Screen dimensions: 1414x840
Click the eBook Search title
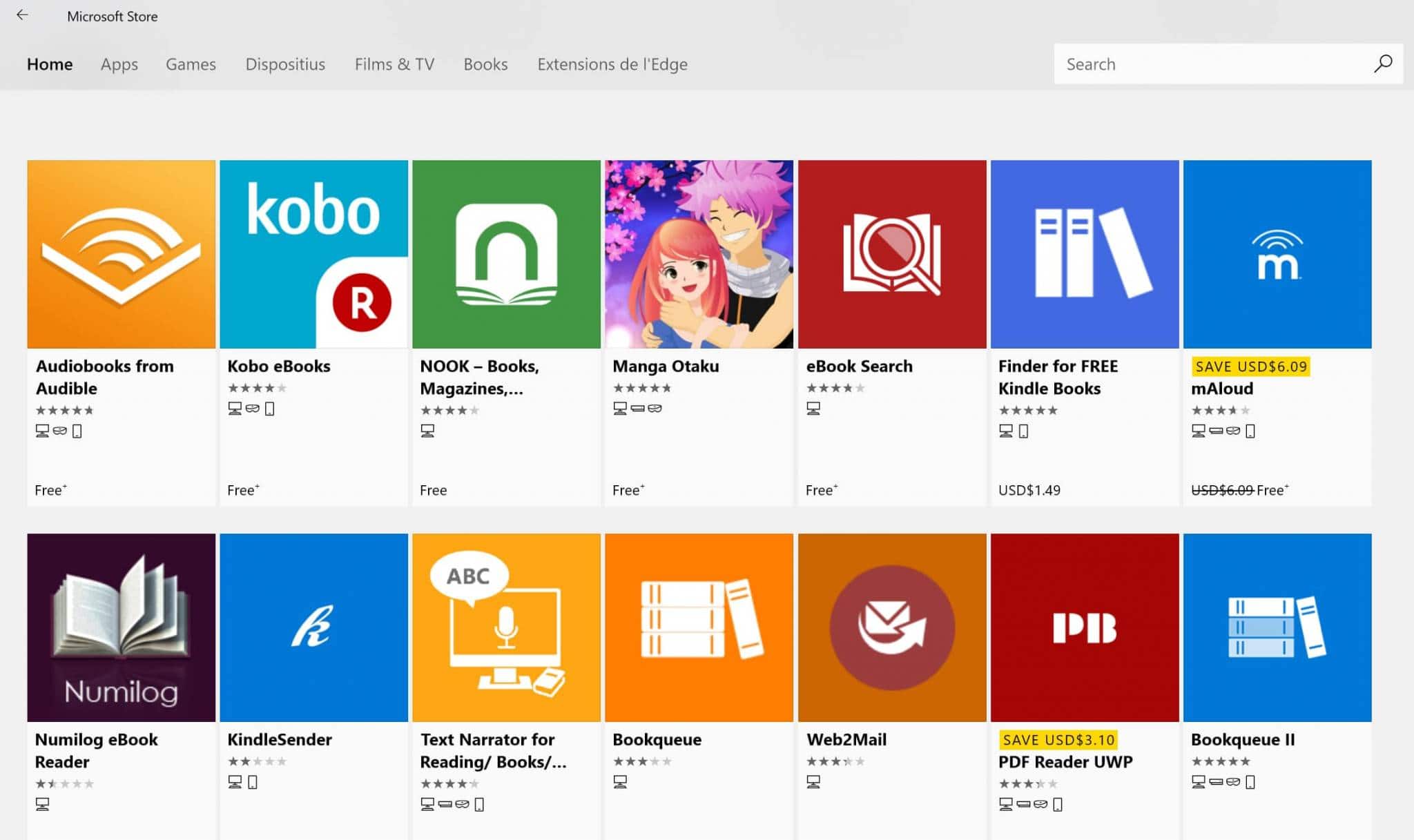pos(860,366)
